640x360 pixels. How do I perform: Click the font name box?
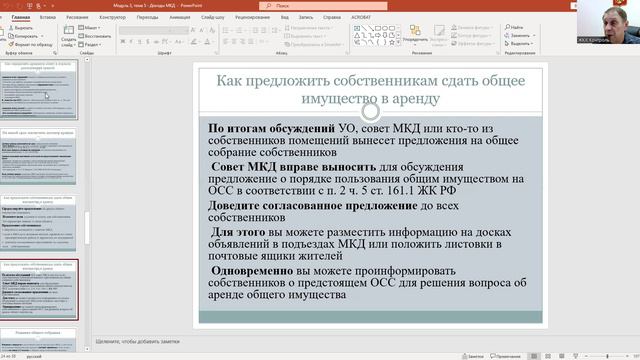pos(143,31)
